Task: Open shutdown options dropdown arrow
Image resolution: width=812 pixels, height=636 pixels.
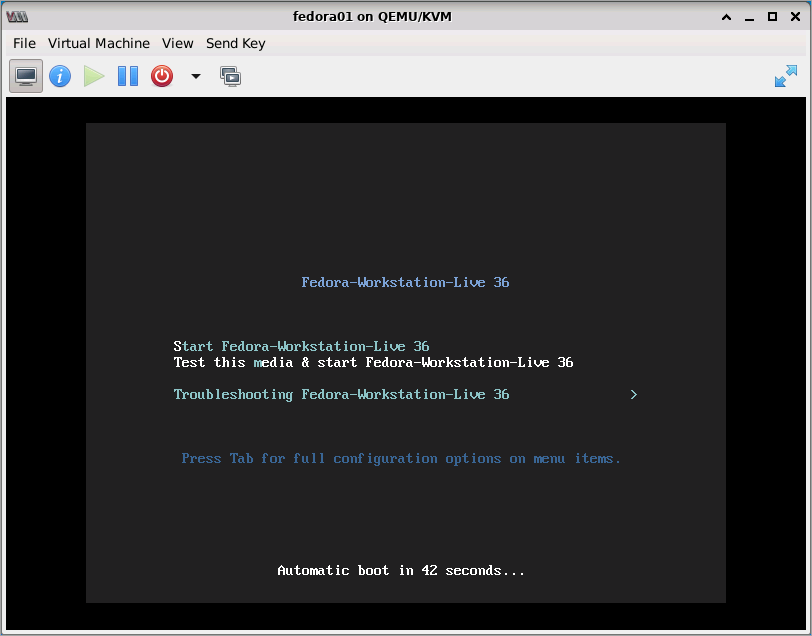Action: coord(196,77)
